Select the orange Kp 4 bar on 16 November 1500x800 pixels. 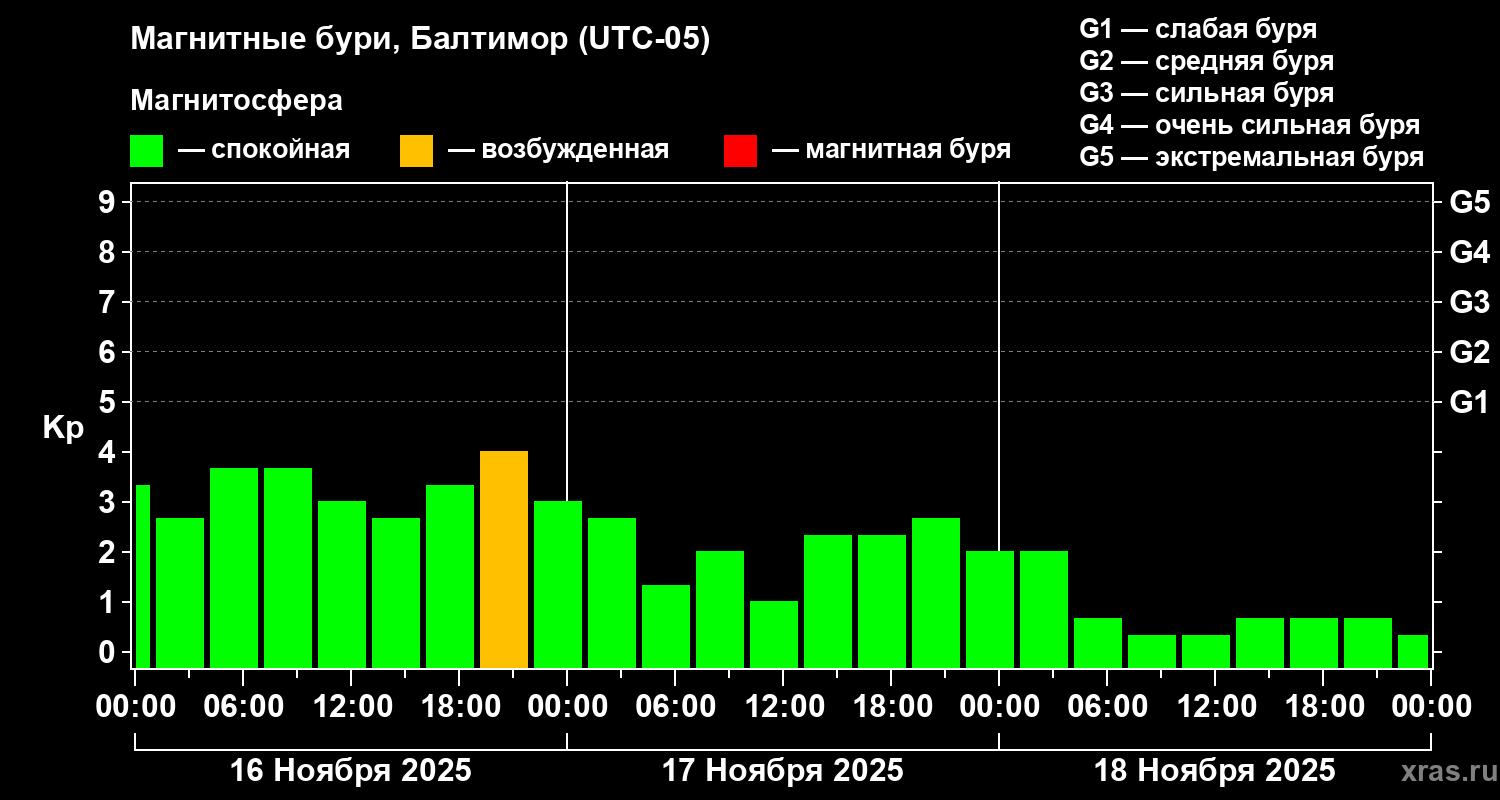(x=504, y=560)
